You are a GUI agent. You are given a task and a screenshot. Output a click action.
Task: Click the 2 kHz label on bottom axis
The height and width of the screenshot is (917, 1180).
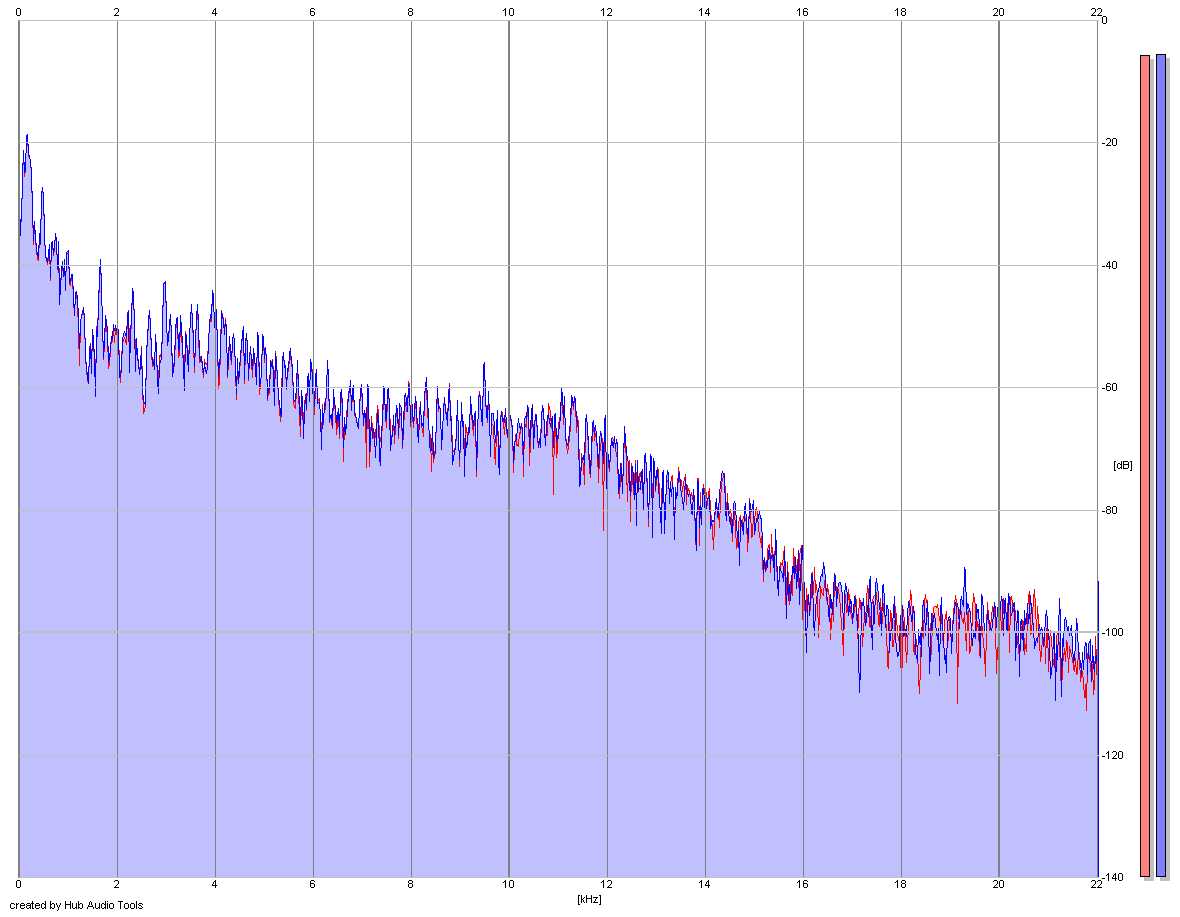[x=117, y=885]
